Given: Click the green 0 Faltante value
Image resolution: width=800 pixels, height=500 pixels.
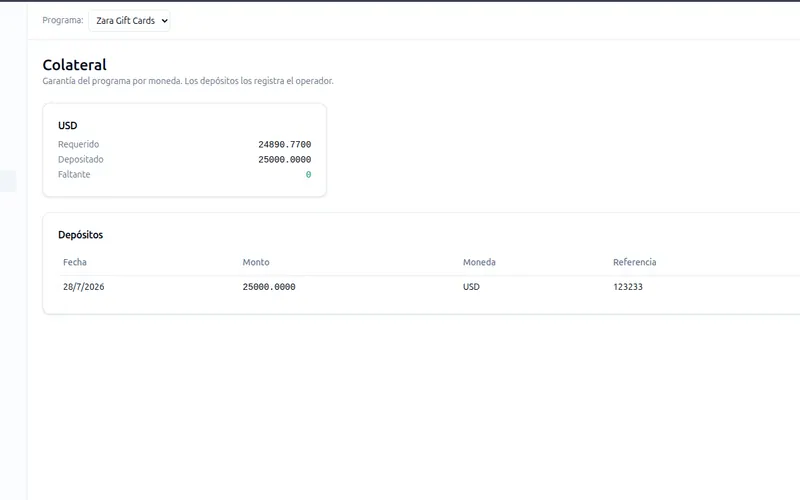Looking at the screenshot, I should pyautogui.click(x=308, y=174).
